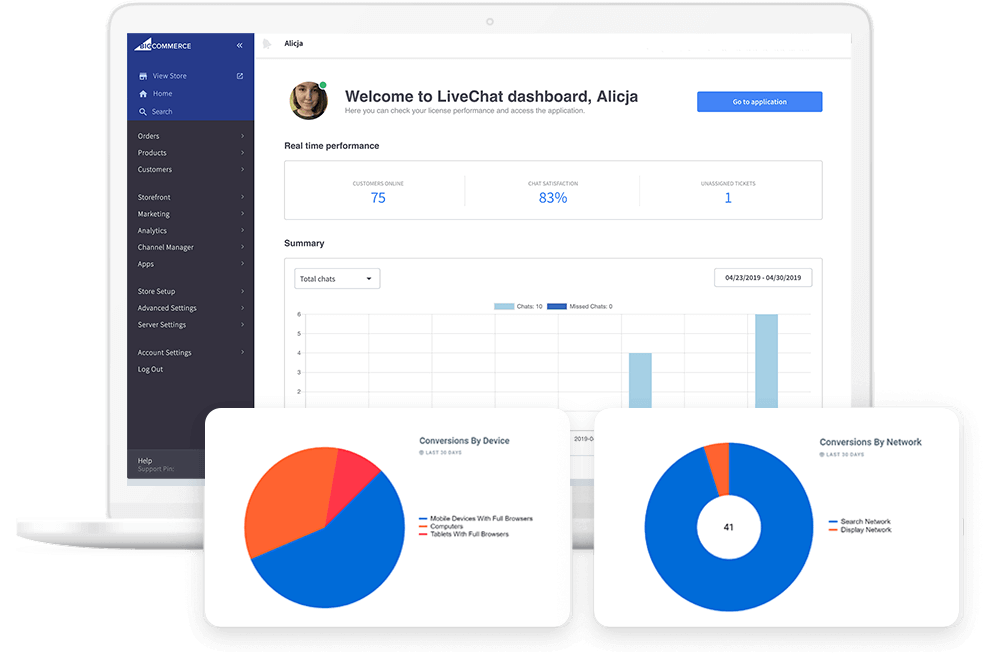Viewport: 1000px width, 666px height.
Task: Open Advanced Settings menu item
Action: tap(167, 307)
